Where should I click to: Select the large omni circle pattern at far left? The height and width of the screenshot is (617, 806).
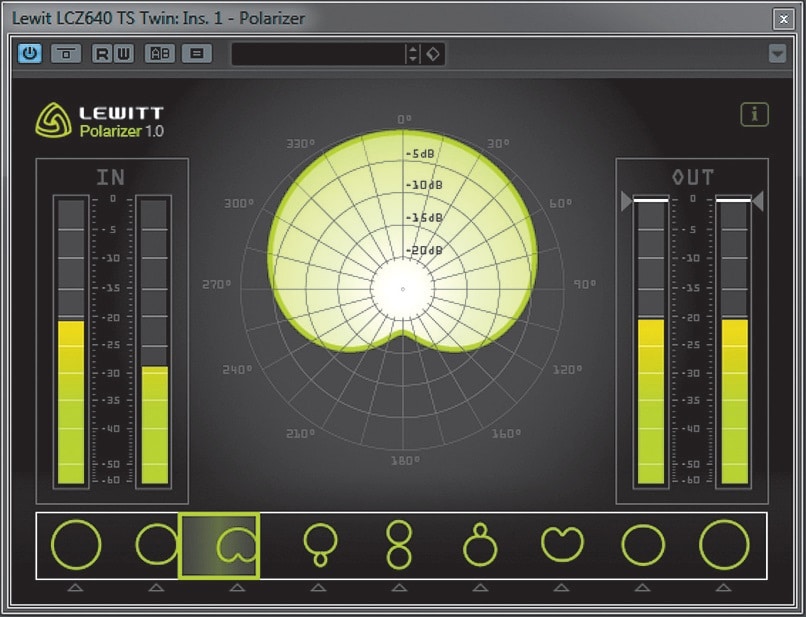coord(76,545)
